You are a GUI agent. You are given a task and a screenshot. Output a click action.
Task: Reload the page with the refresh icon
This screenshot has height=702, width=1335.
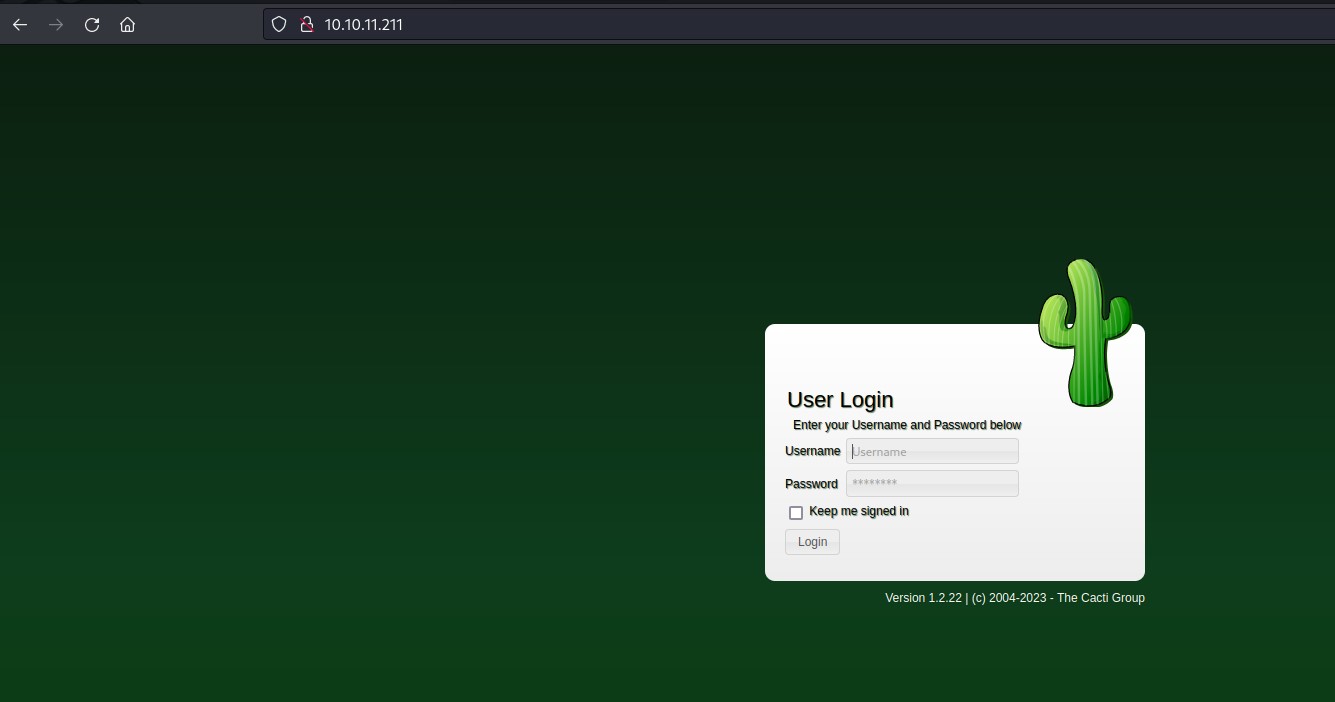coord(92,25)
